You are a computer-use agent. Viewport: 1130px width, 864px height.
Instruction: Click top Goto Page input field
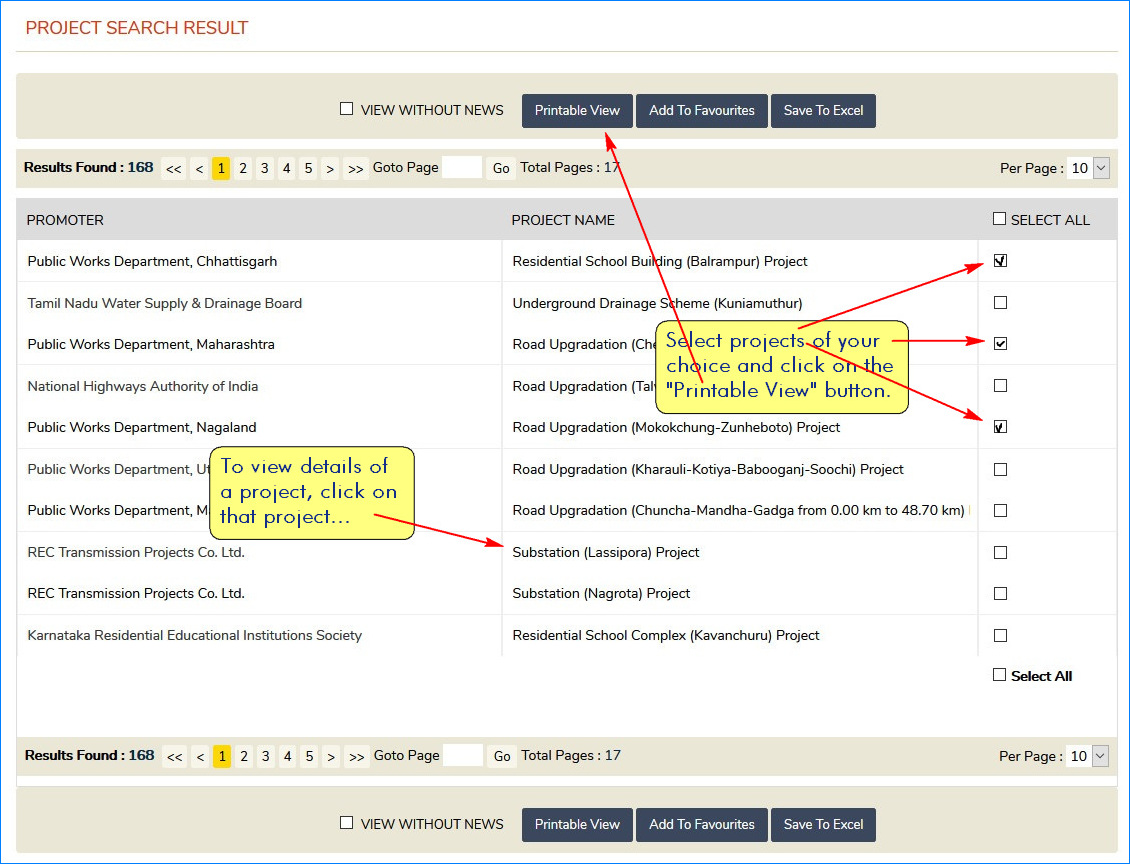(x=462, y=168)
